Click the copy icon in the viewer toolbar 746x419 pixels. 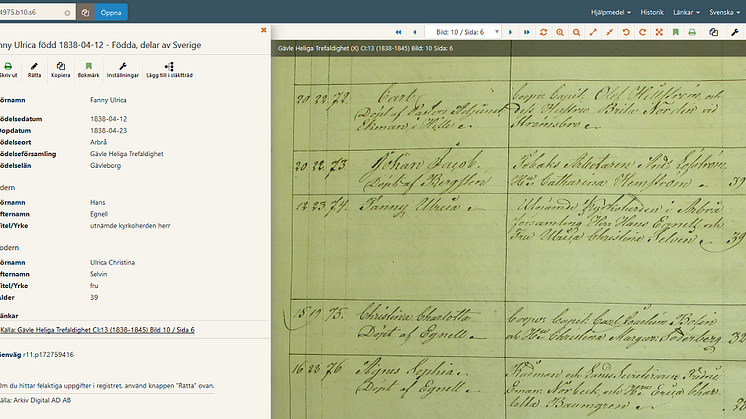713,32
